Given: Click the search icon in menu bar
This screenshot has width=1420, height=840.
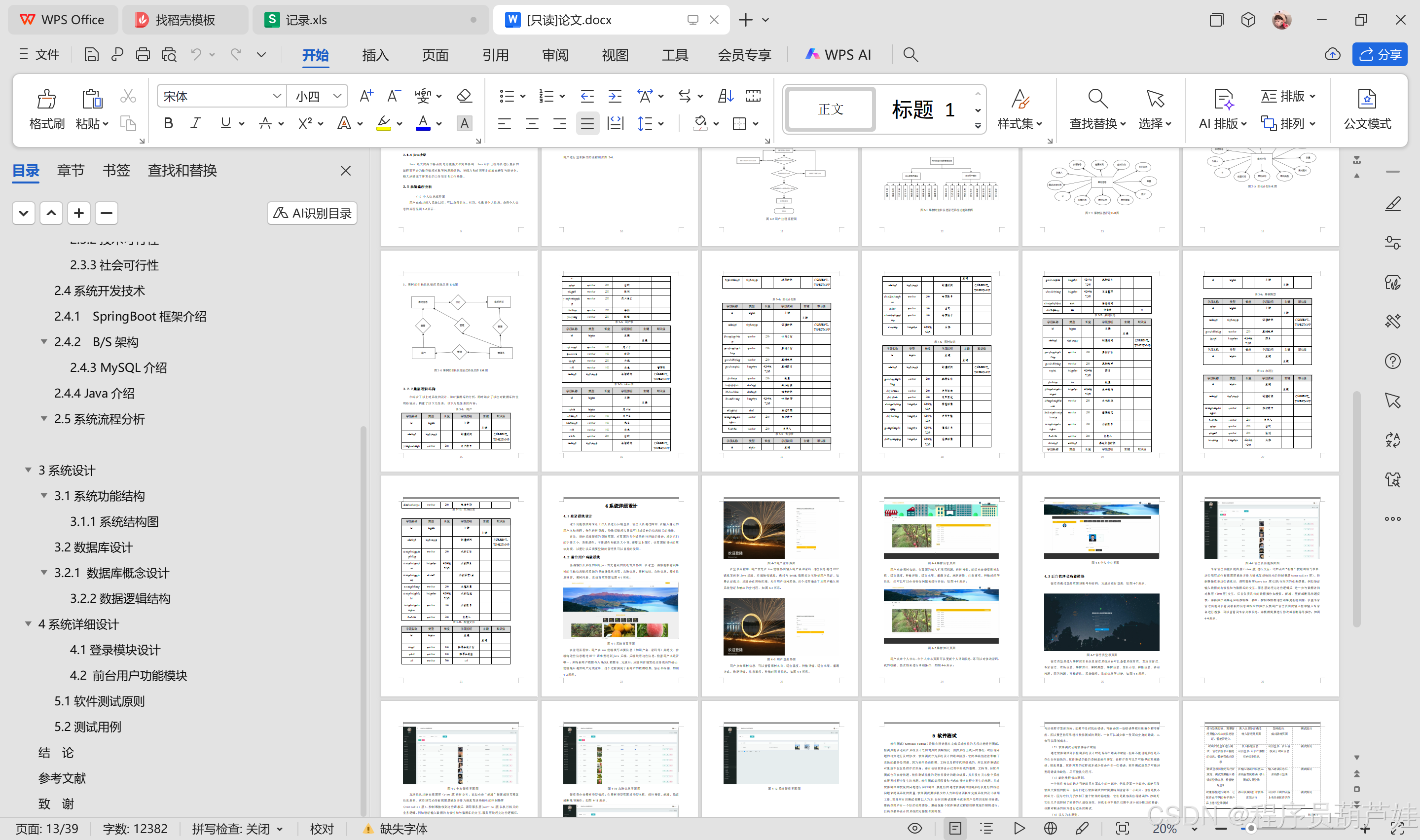Looking at the screenshot, I should point(910,54).
